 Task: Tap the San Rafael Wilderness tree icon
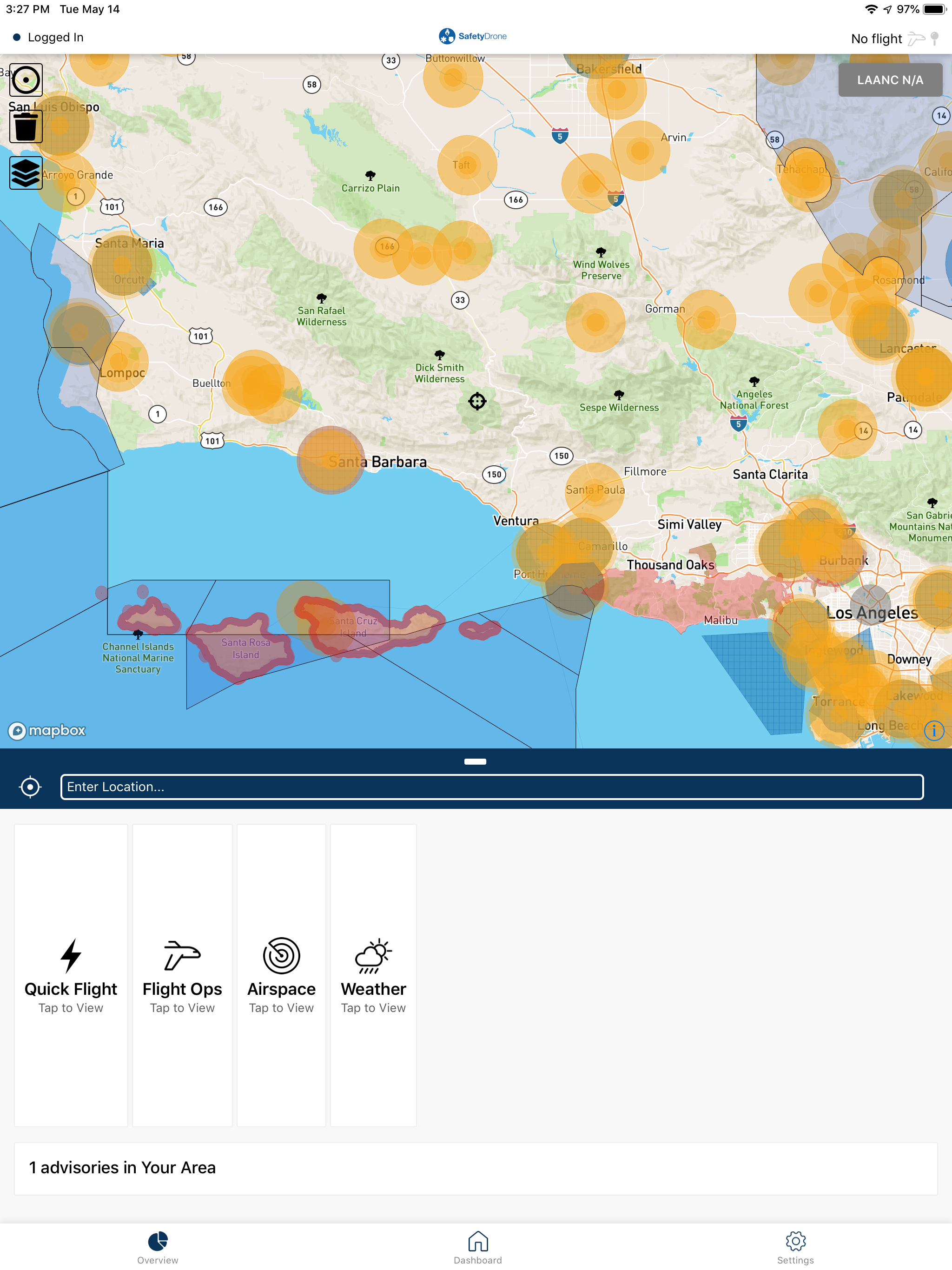point(322,298)
